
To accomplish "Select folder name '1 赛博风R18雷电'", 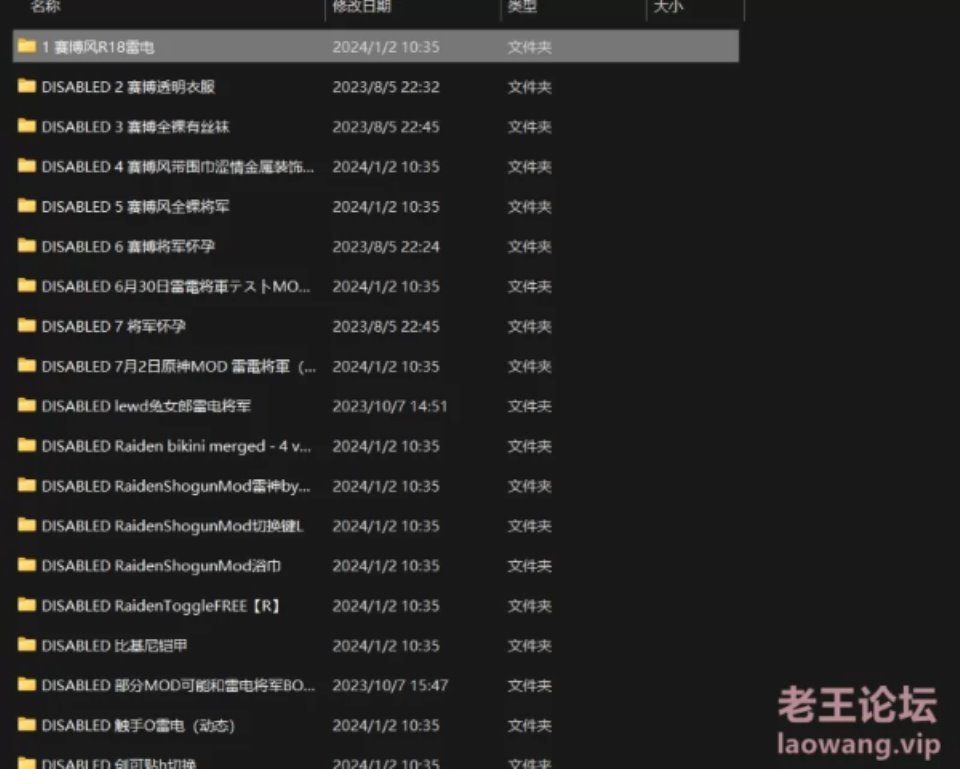I will (x=98, y=47).
